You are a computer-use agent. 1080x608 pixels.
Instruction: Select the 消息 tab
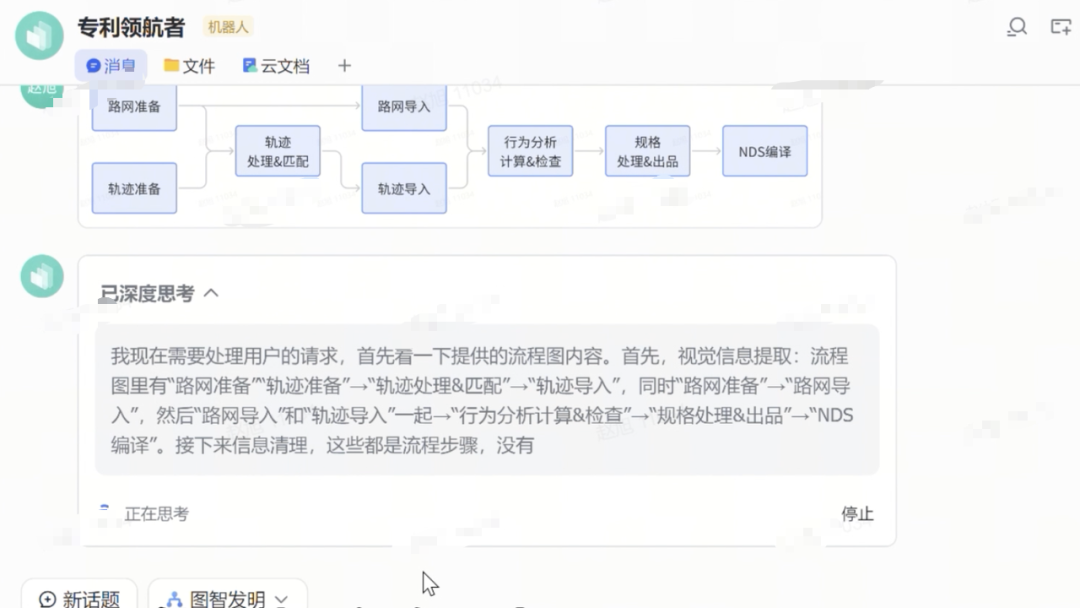[x=110, y=66]
